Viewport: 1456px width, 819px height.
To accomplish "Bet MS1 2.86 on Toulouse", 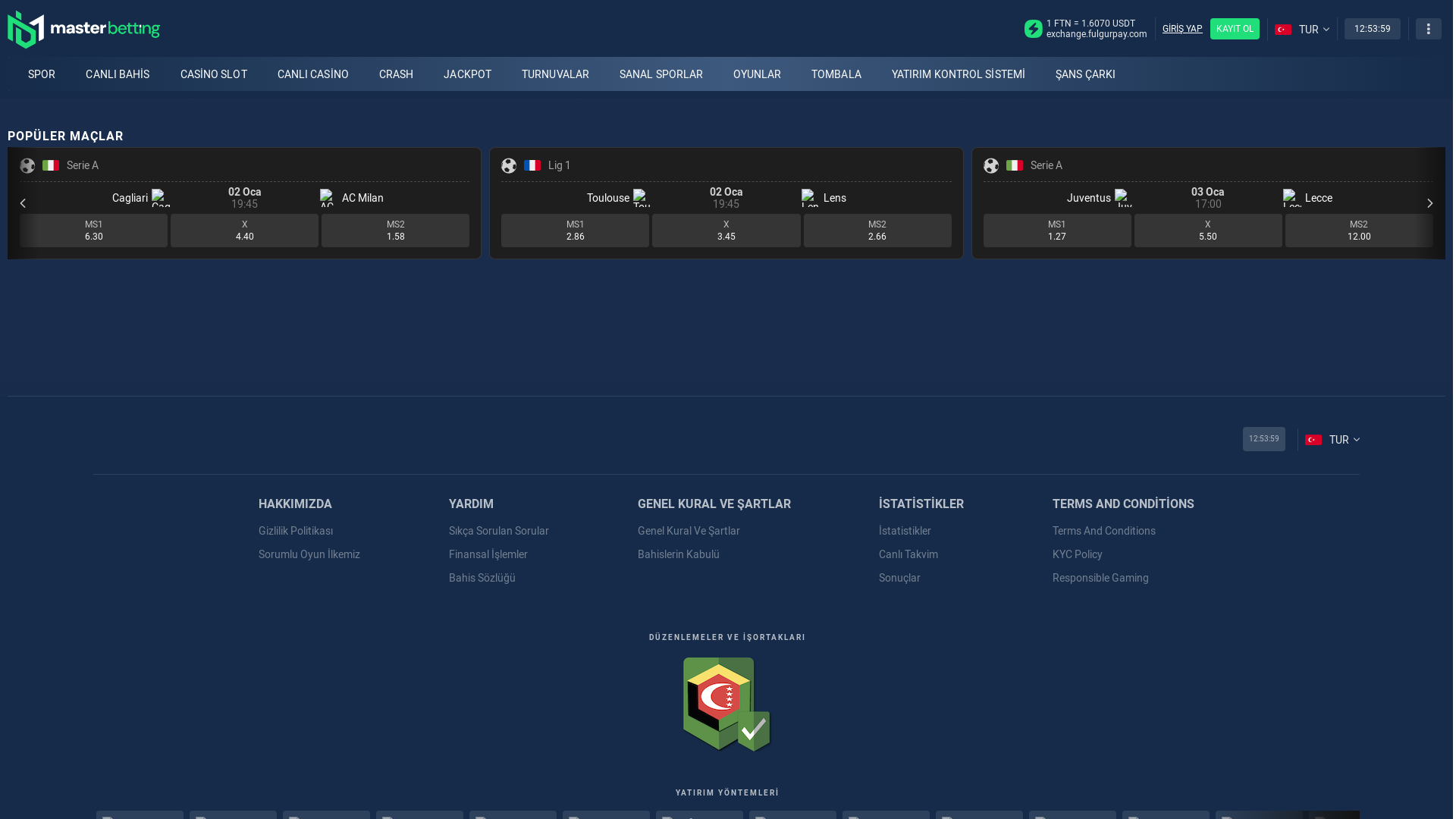I will coord(575,231).
